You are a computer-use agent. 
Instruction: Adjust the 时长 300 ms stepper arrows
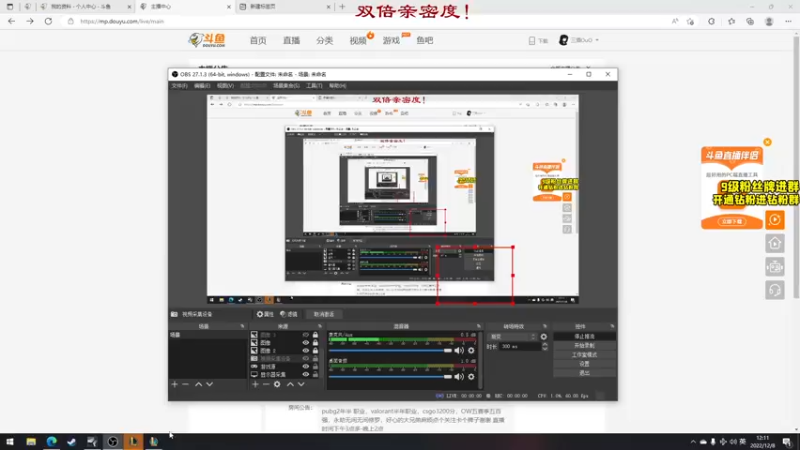tap(544, 346)
